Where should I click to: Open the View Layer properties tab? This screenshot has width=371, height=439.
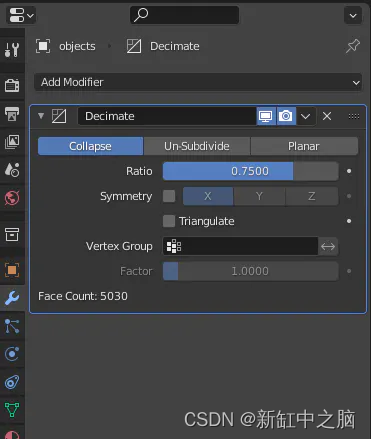12,142
